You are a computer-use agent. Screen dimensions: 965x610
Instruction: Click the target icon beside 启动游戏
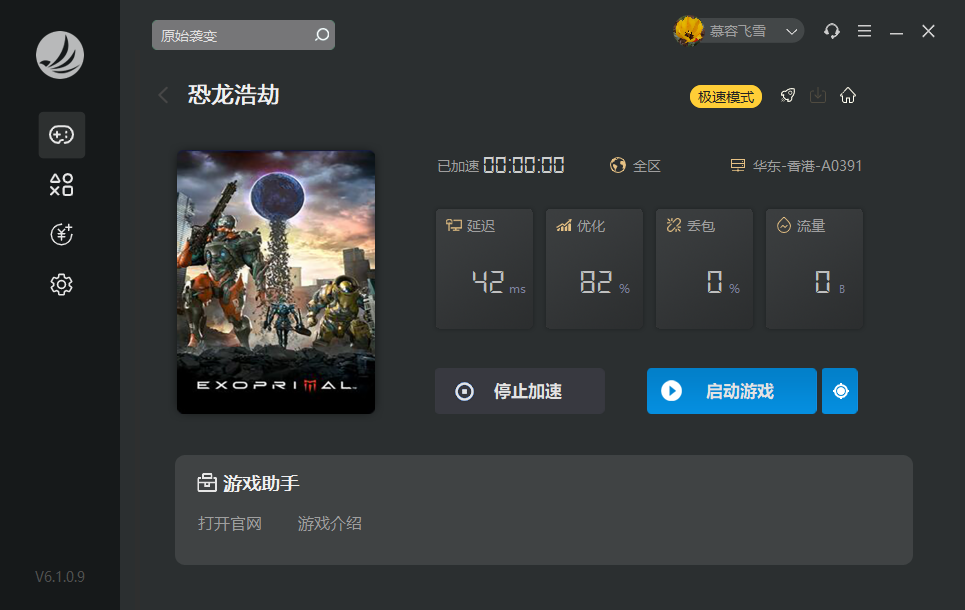click(840, 391)
